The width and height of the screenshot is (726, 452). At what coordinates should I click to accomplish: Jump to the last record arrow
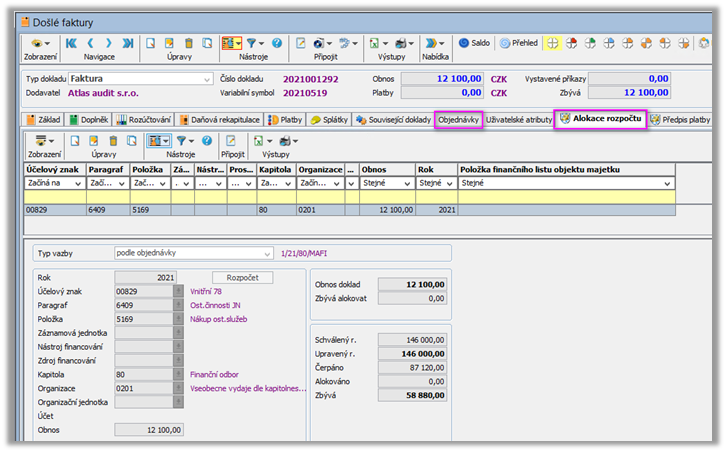(x=126, y=43)
